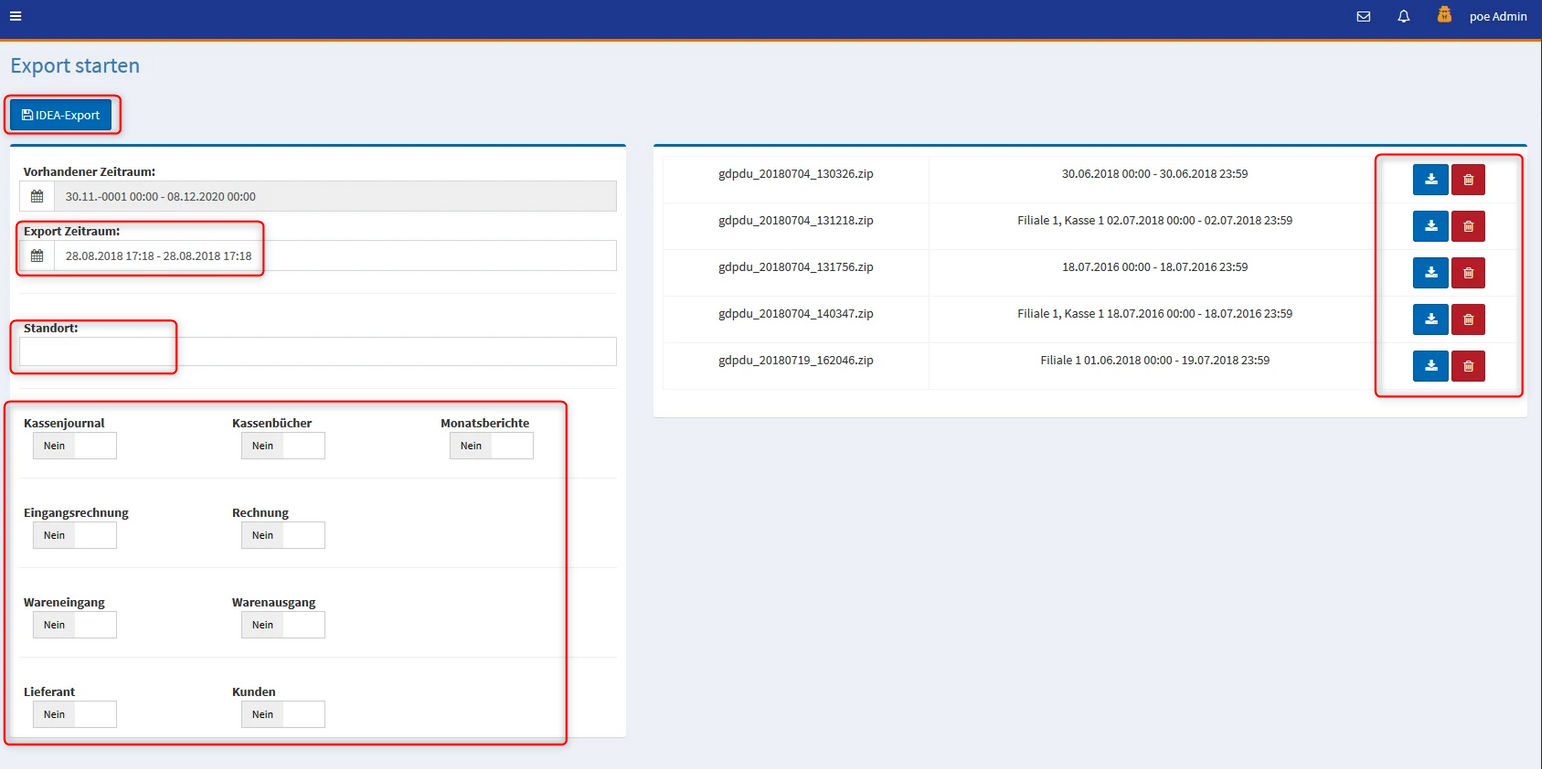
Task: Open the hamburger navigation menu
Action: [x=15, y=16]
